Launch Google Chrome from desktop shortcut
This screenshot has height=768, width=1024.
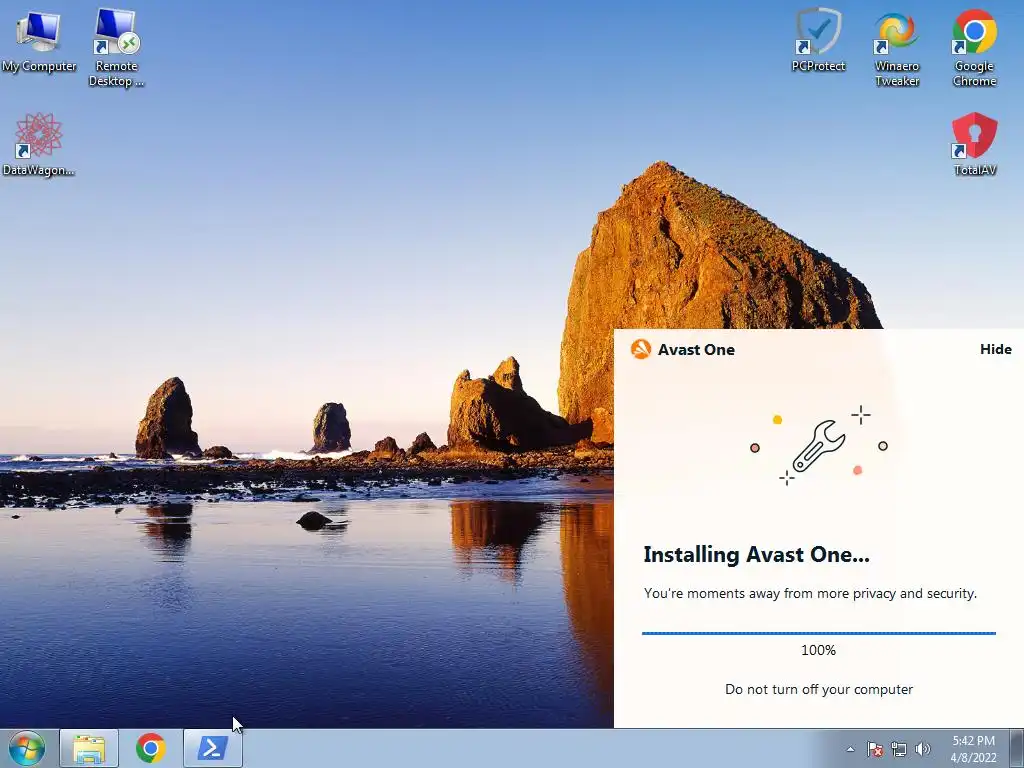point(974,47)
